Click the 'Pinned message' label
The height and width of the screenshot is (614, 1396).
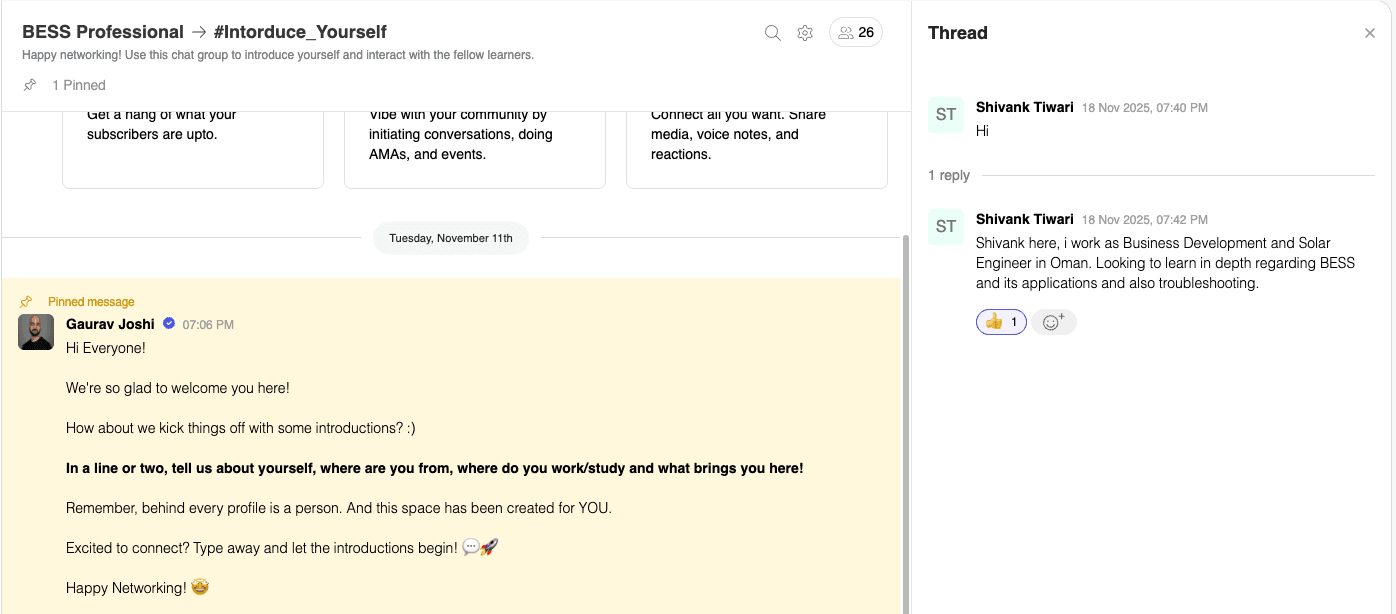[x=91, y=302]
